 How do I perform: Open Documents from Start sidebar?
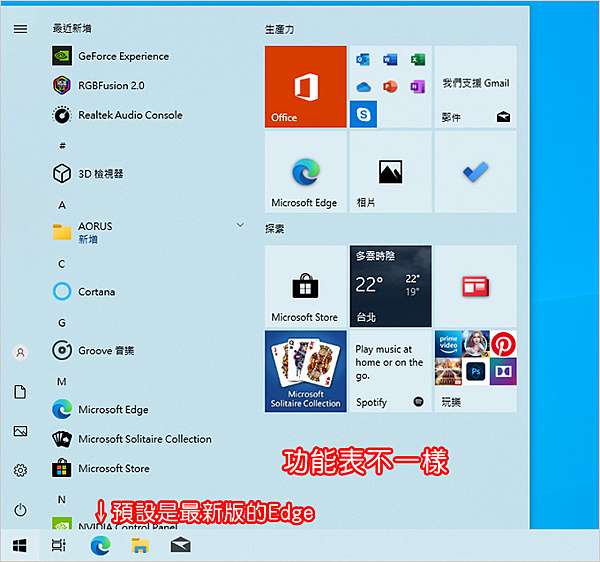[x=20, y=392]
